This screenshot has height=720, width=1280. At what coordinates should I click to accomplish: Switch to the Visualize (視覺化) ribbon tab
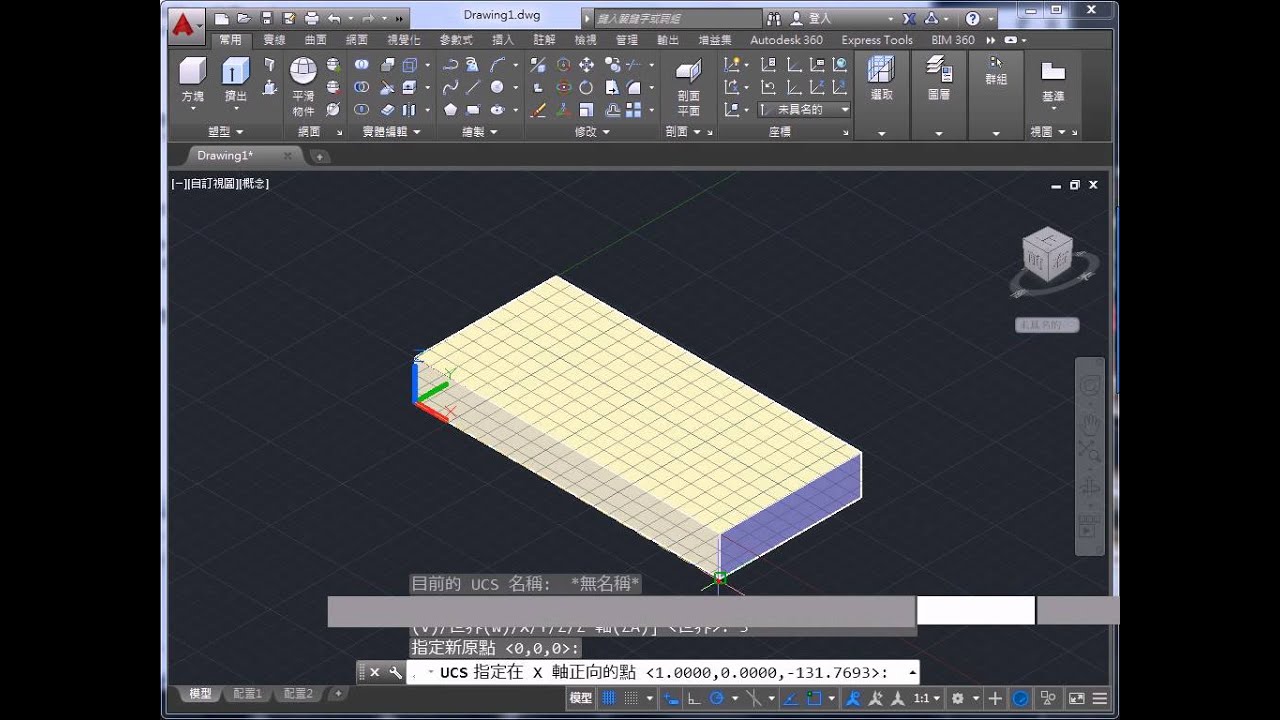(x=403, y=40)
